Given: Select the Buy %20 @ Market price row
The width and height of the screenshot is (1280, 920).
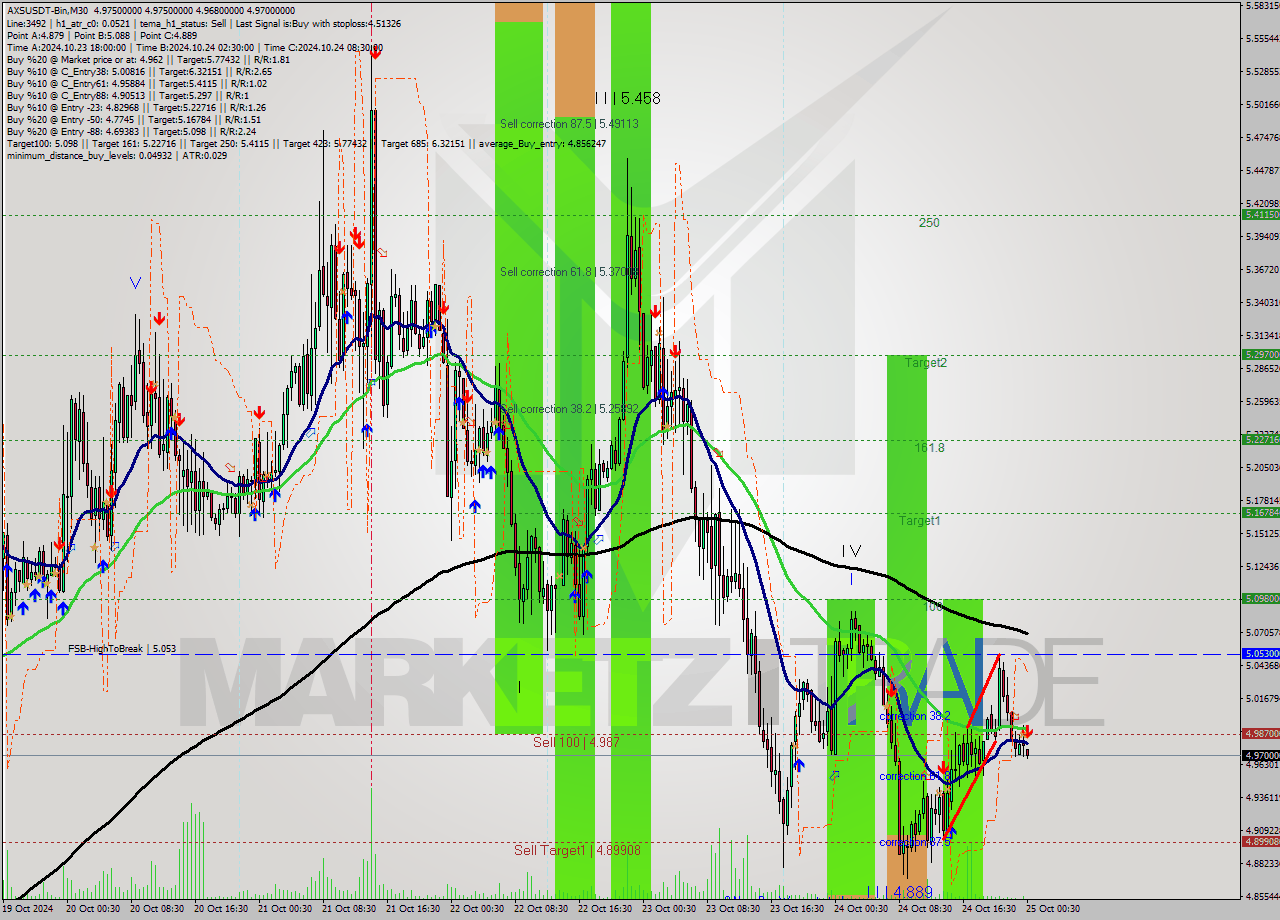Looking at the screenshot, I should (148, 59).
